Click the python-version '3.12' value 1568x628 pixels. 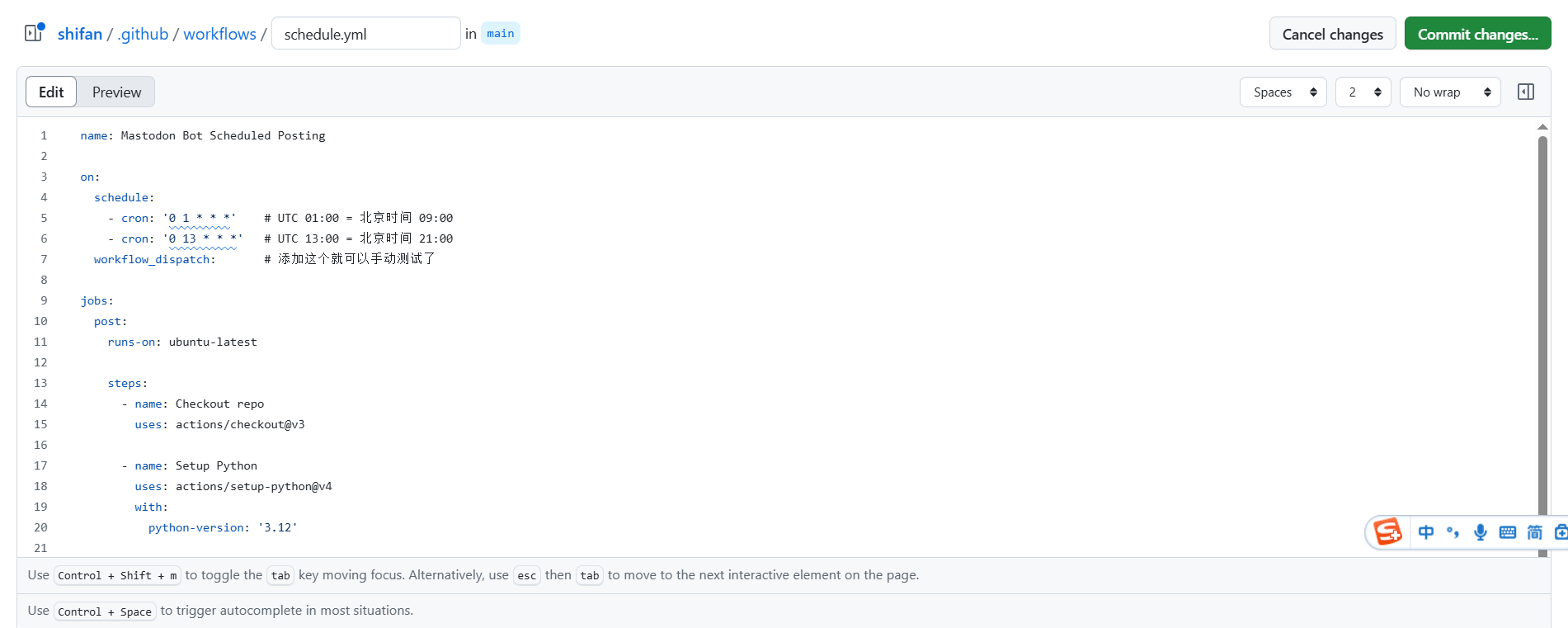(x=277, y=527)
